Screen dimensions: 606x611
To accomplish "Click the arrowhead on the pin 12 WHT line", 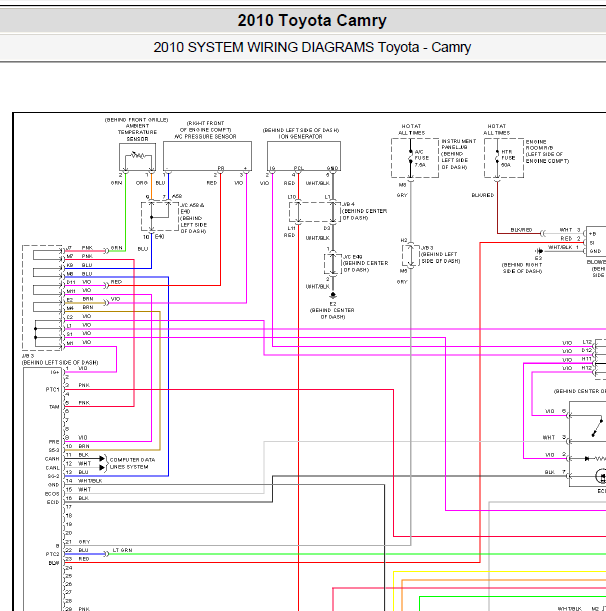I will [102, 468].
